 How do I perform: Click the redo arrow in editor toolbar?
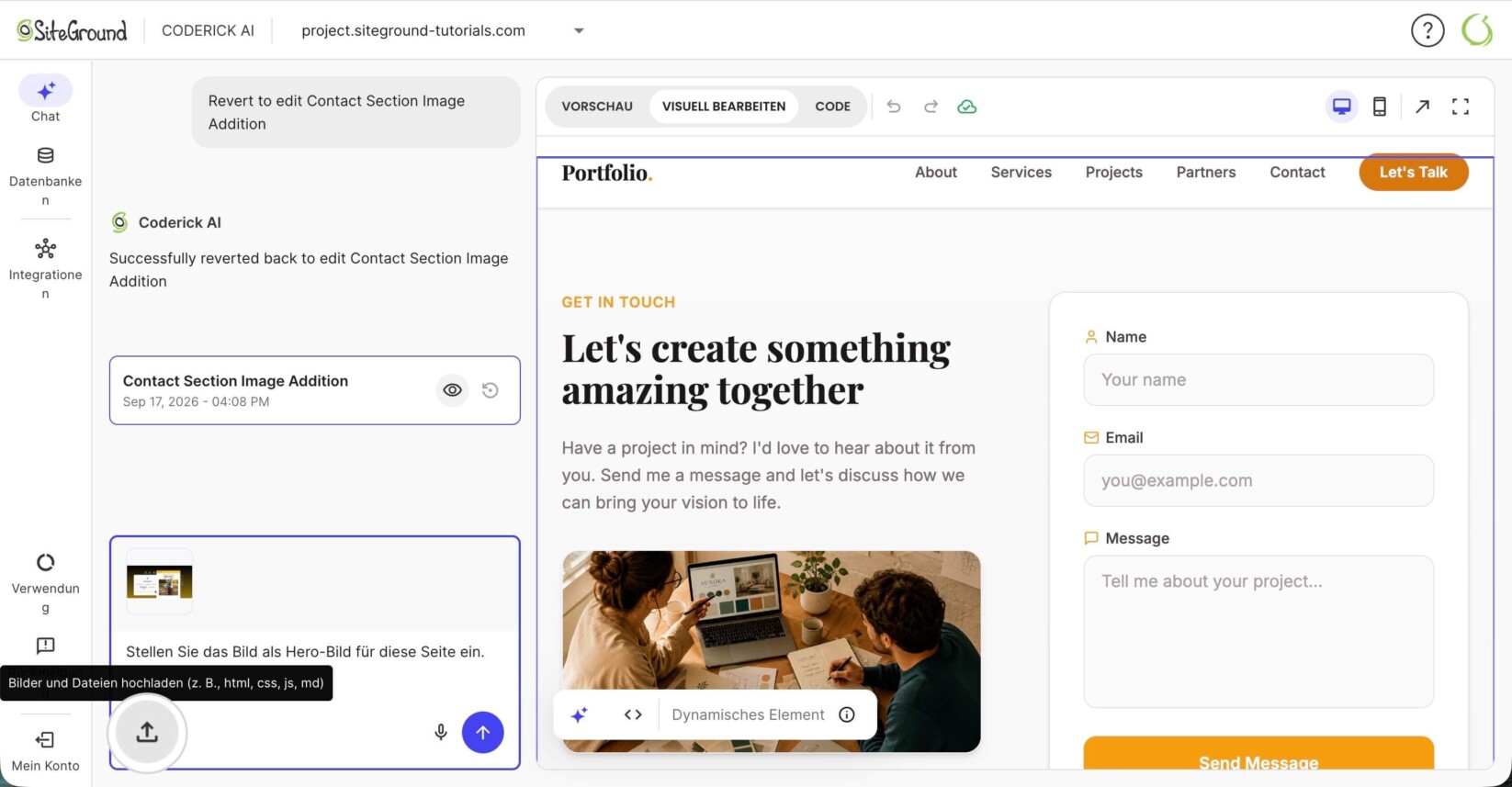[x=931, y=107]
